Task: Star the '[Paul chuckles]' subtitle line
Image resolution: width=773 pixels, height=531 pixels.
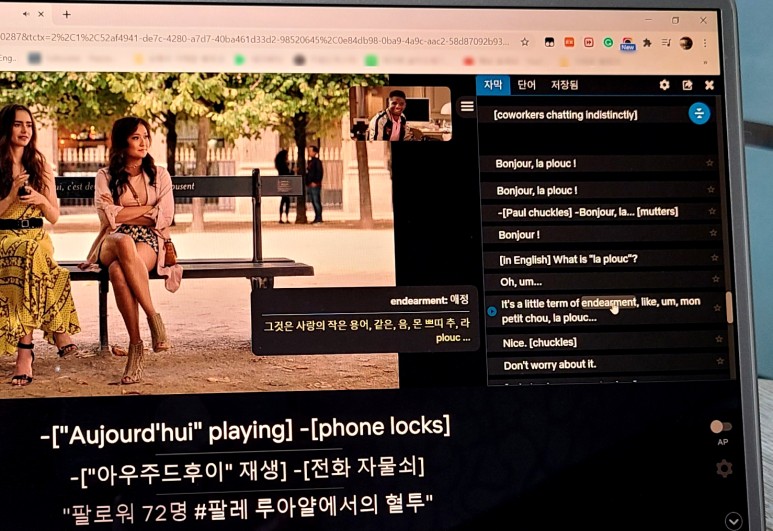Action: tap(712, 211)
